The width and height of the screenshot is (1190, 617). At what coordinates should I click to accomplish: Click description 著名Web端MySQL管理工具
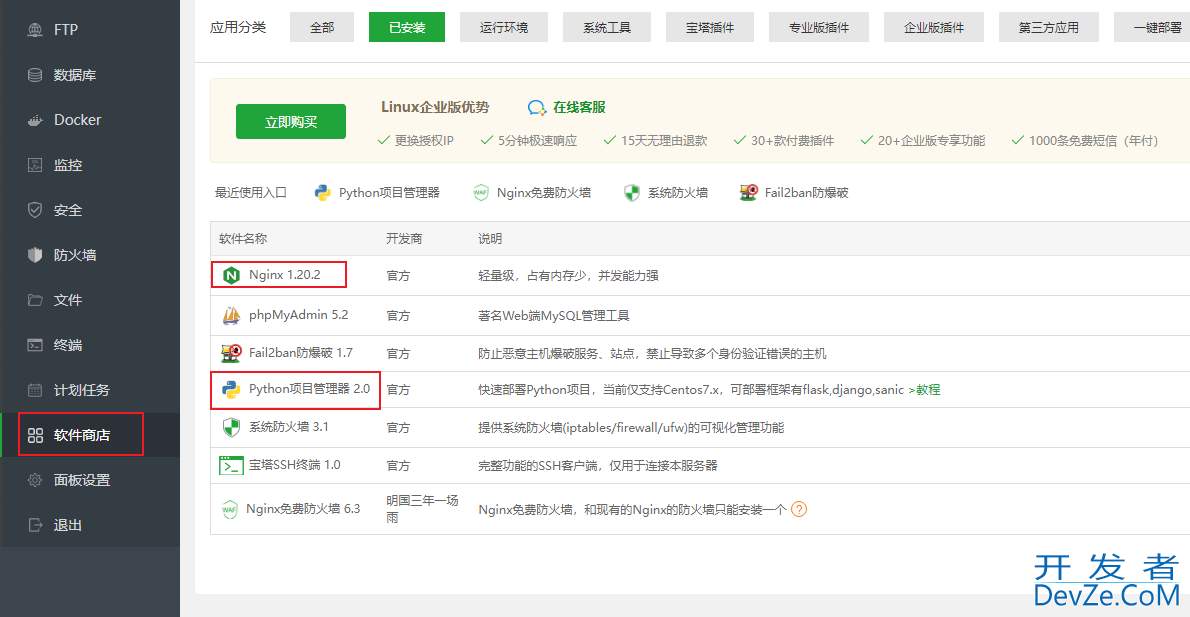click(x=553, y=316)
